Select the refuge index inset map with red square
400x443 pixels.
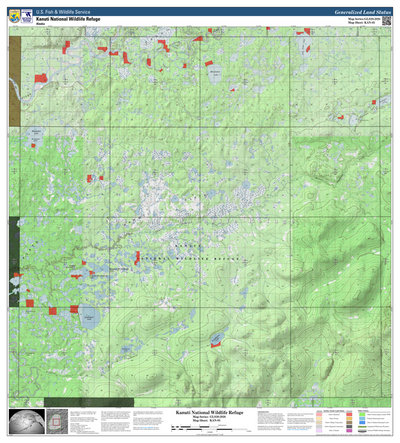[x=57, y=421]
